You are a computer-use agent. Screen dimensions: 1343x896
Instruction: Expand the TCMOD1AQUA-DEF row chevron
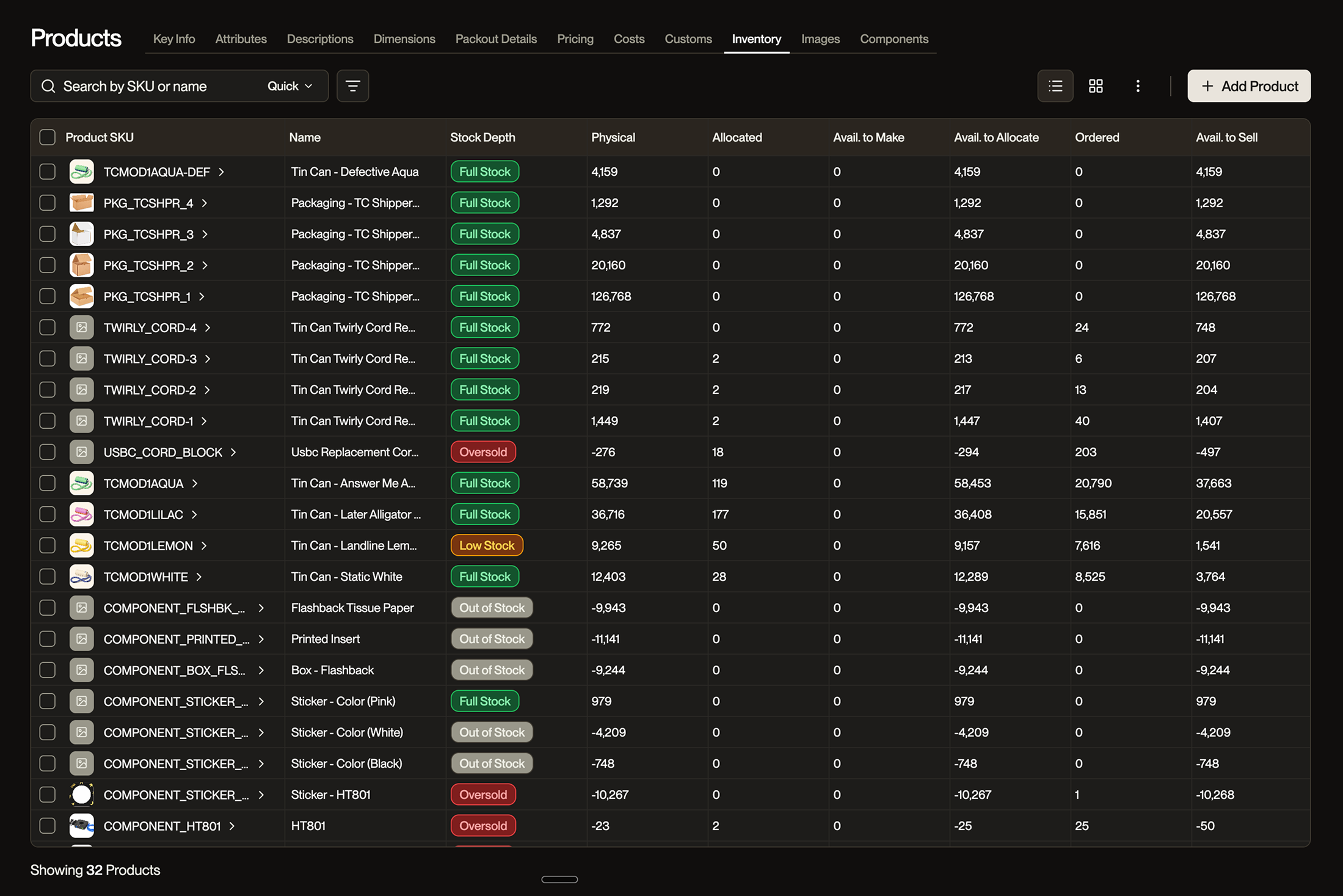pos(222,172)
